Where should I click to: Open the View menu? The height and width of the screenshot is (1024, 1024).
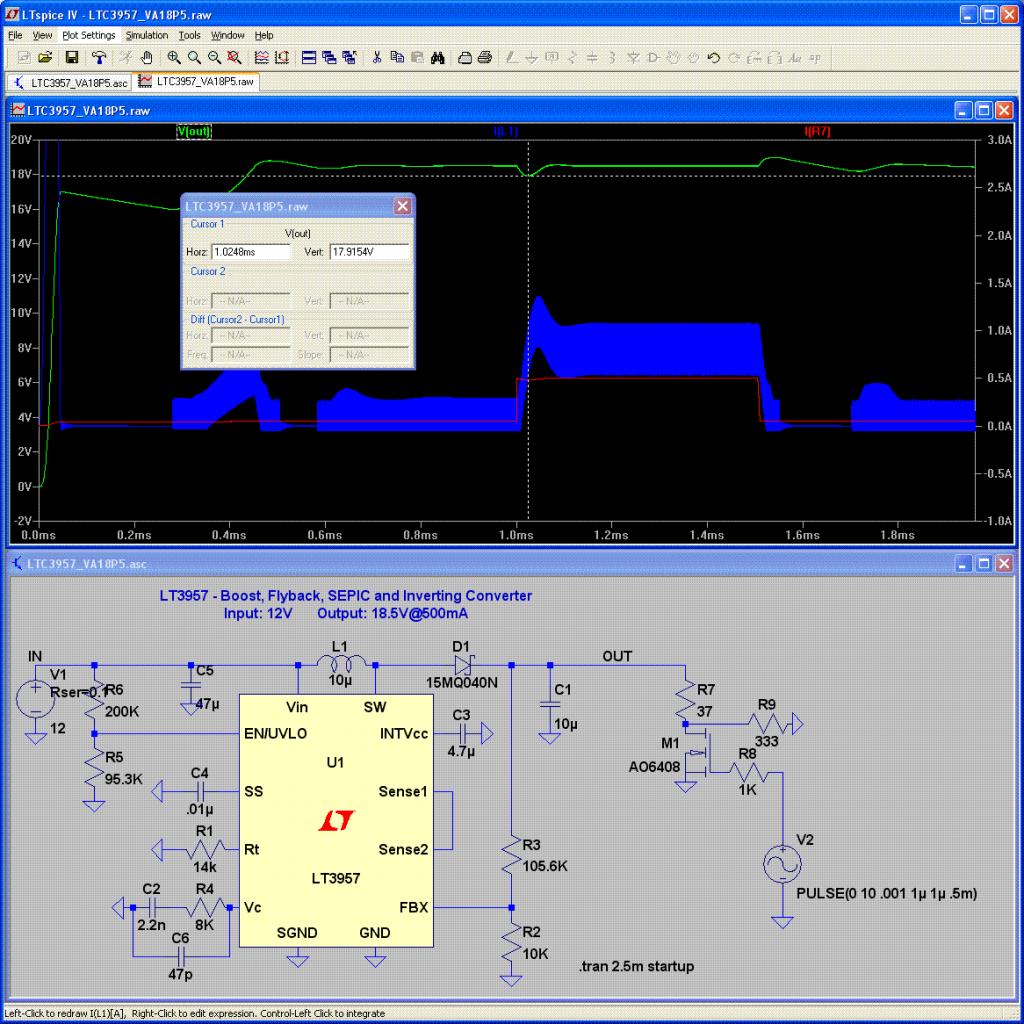pyautogui.click(x=42, y=35)
